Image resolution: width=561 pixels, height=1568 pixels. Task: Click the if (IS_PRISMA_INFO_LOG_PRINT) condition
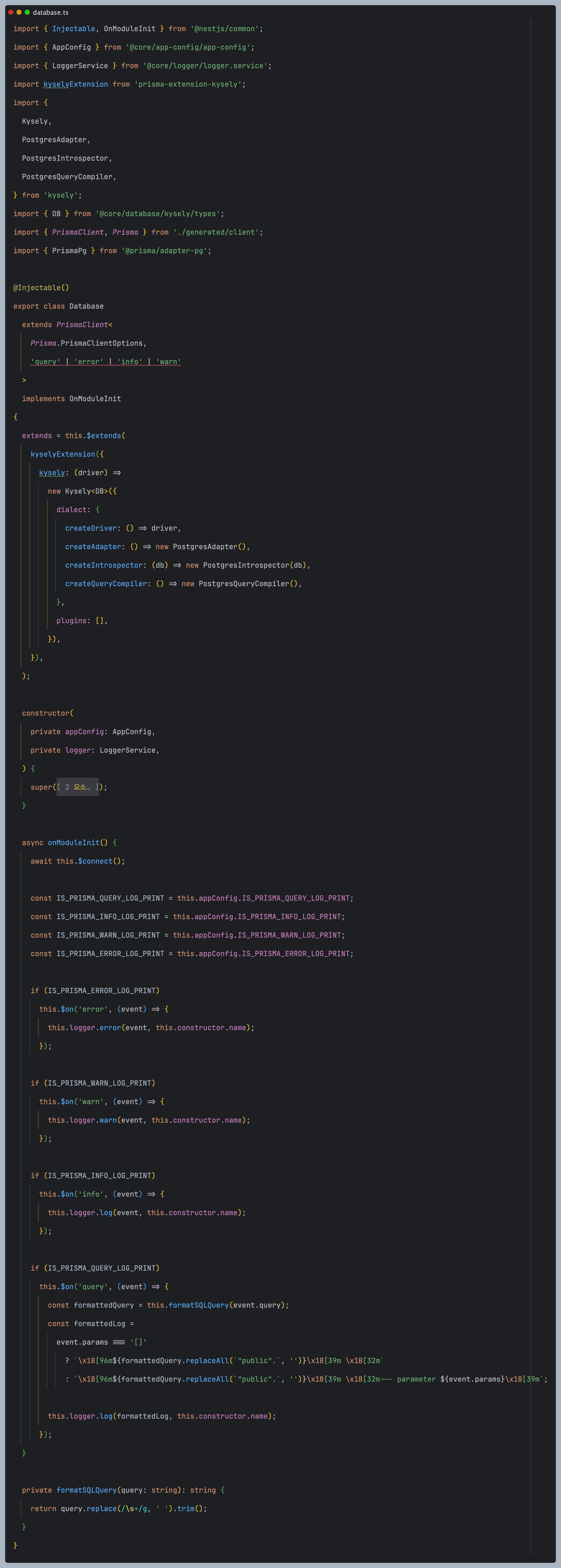point(93,1175)
